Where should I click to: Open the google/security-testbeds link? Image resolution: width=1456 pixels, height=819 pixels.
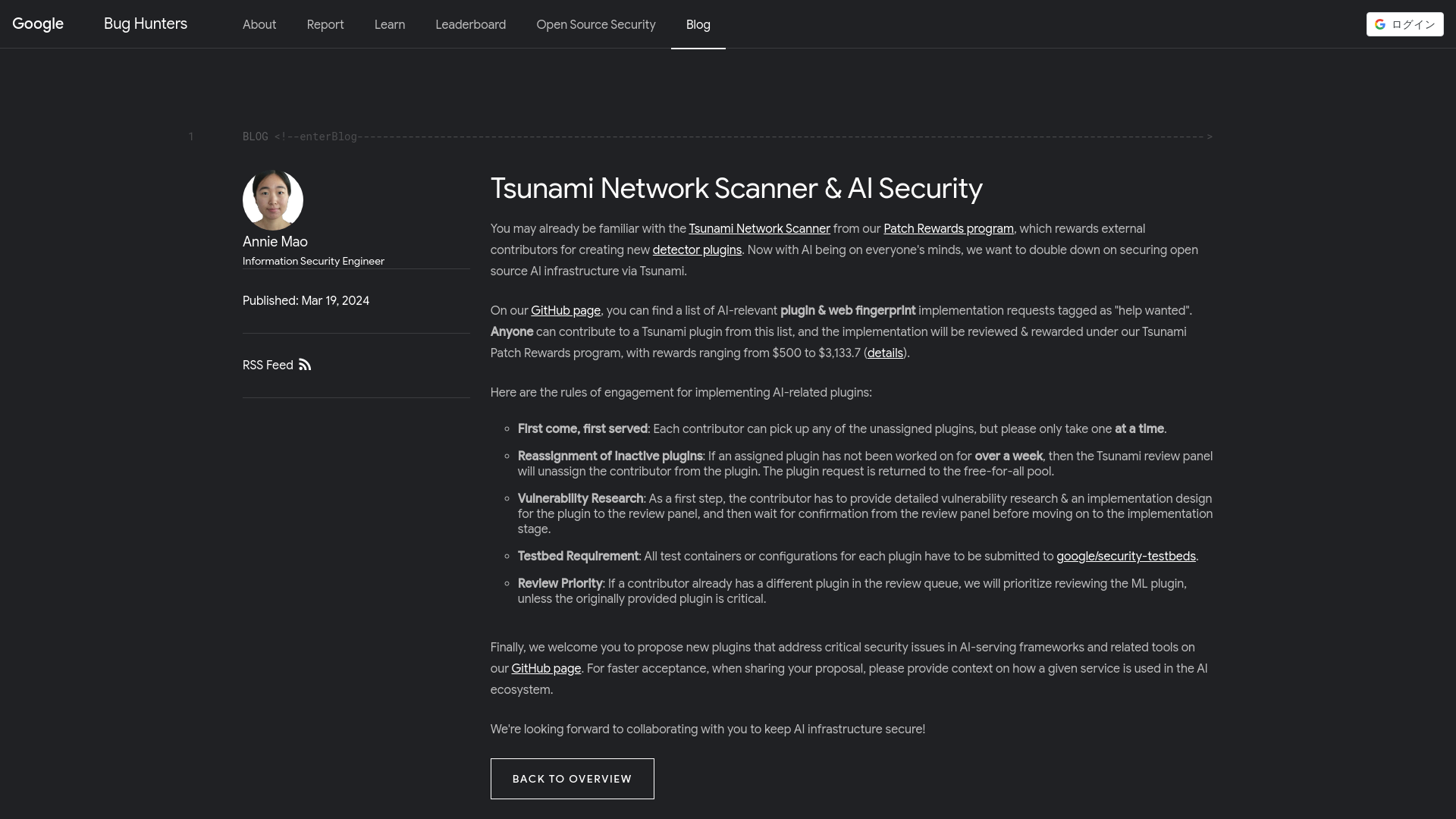[x=1126, y=557]
